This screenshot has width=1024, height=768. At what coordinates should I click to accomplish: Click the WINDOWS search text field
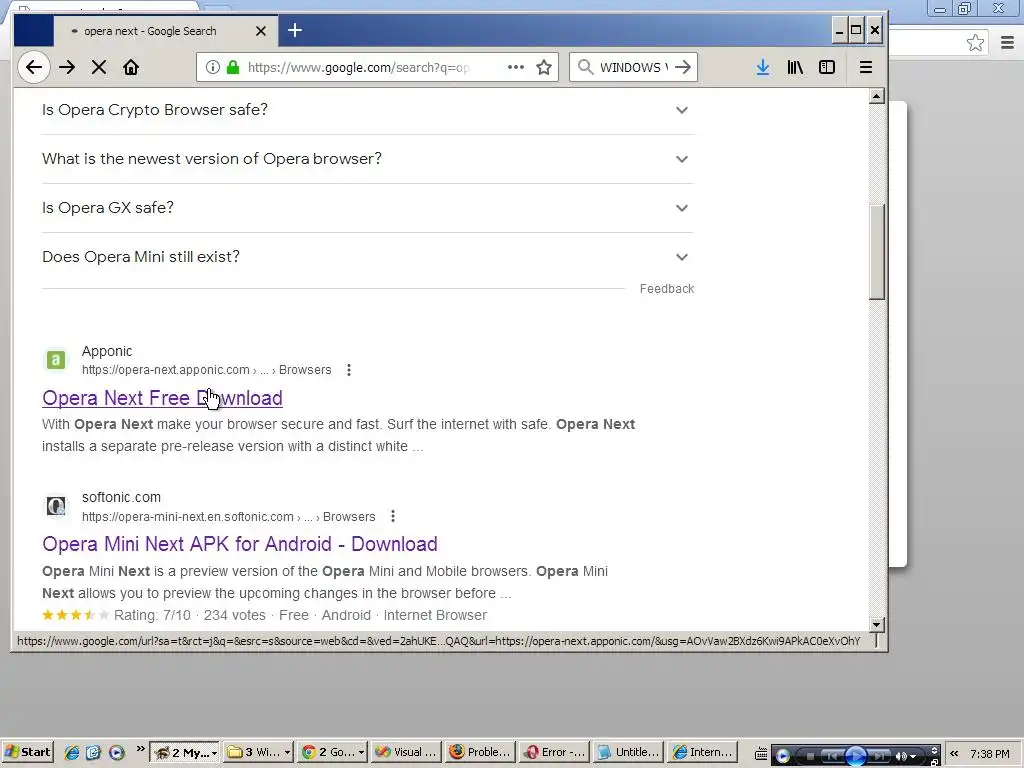[x=634, y=67]
